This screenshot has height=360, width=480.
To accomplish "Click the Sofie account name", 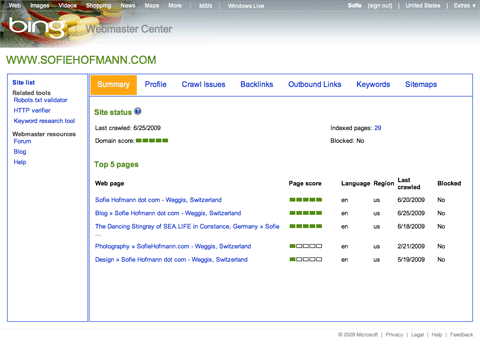I will click(354, 6).
